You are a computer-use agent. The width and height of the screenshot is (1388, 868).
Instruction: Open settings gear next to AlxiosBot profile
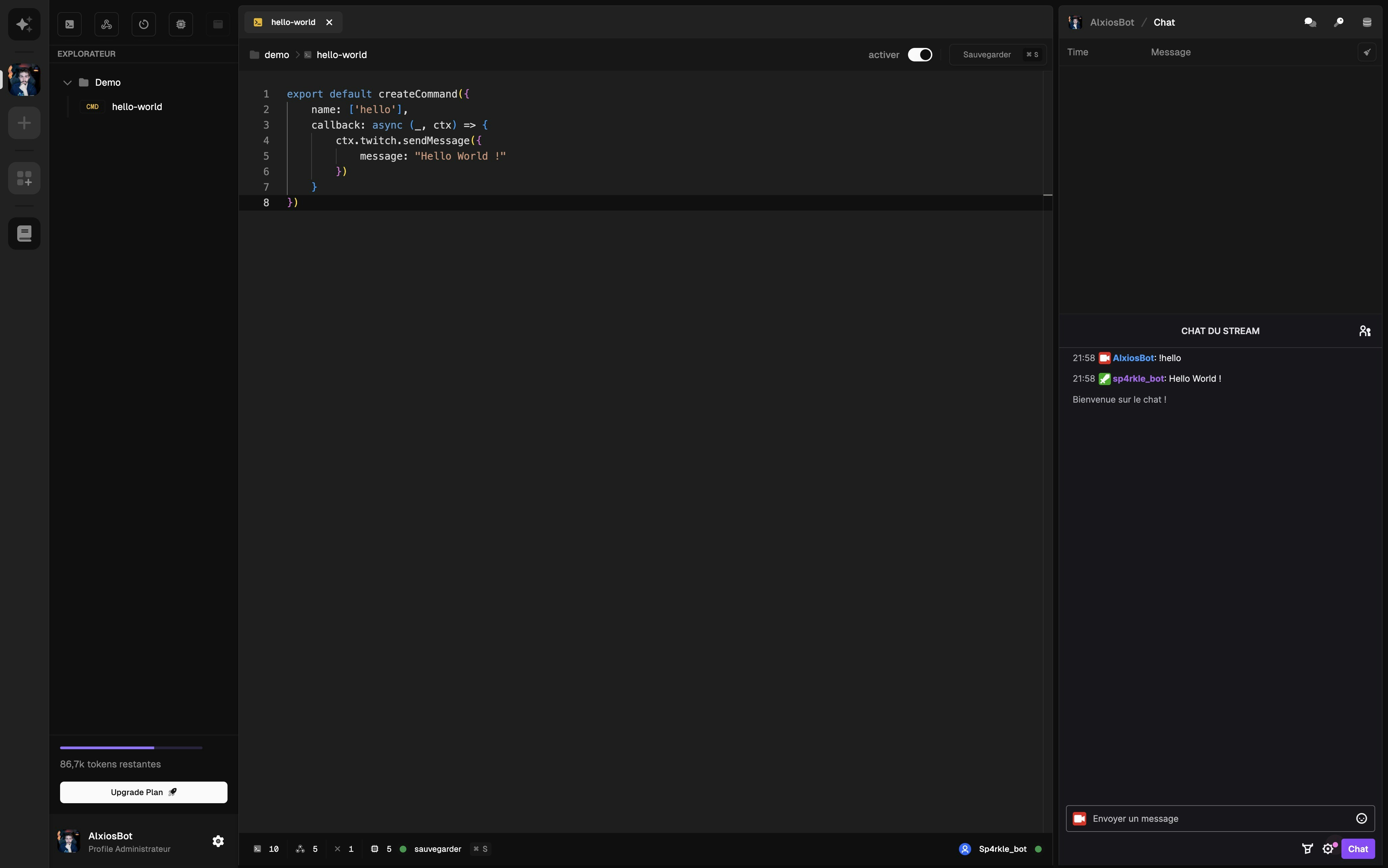218,841
